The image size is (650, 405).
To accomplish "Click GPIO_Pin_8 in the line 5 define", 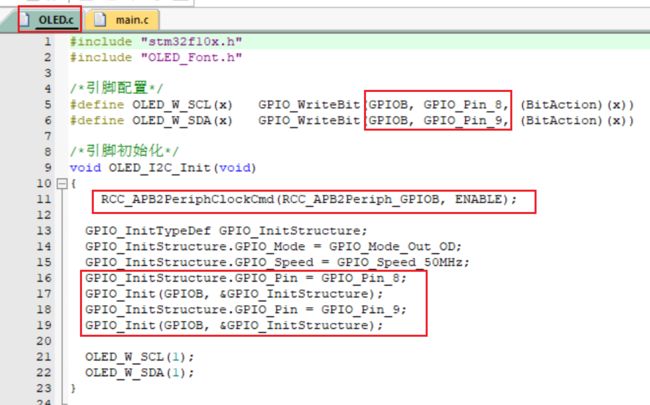I will pyautogui.click(x=463, y=105).
